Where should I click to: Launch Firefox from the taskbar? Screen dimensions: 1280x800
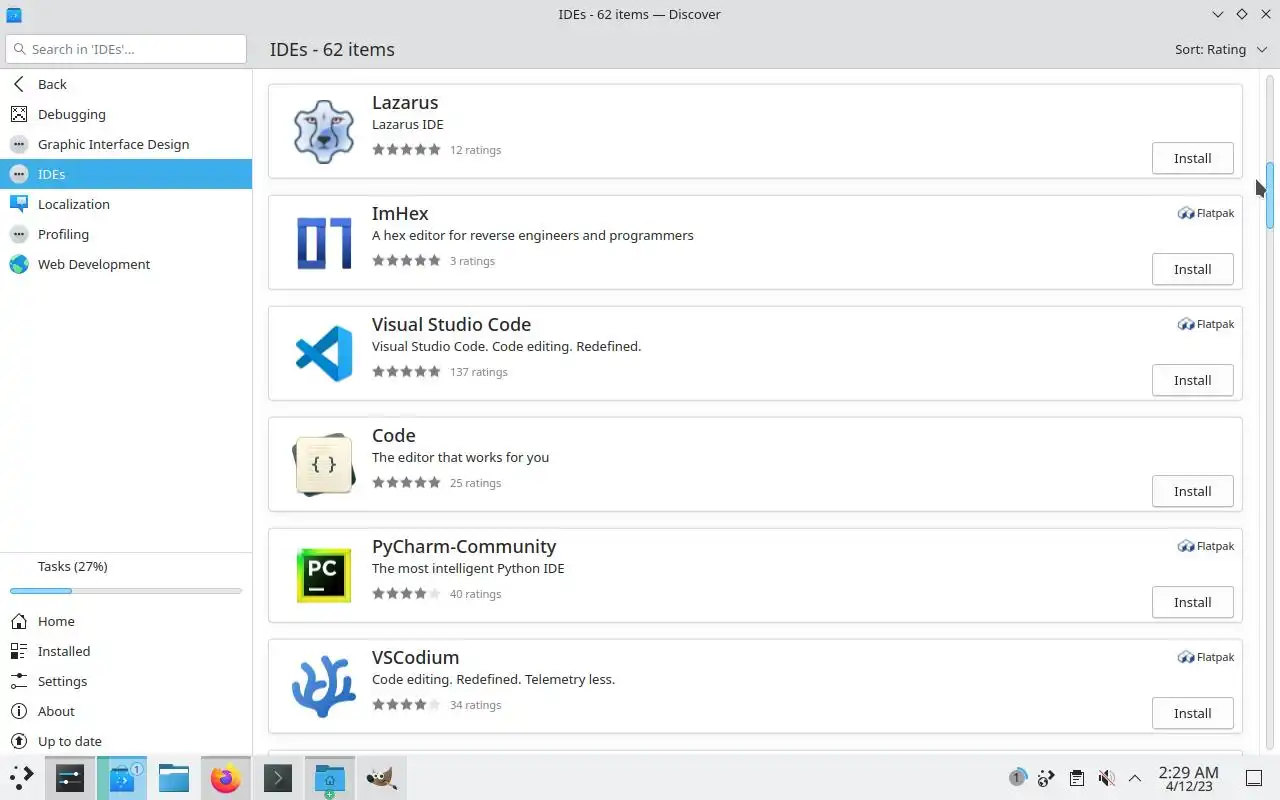tap(225, 777)
